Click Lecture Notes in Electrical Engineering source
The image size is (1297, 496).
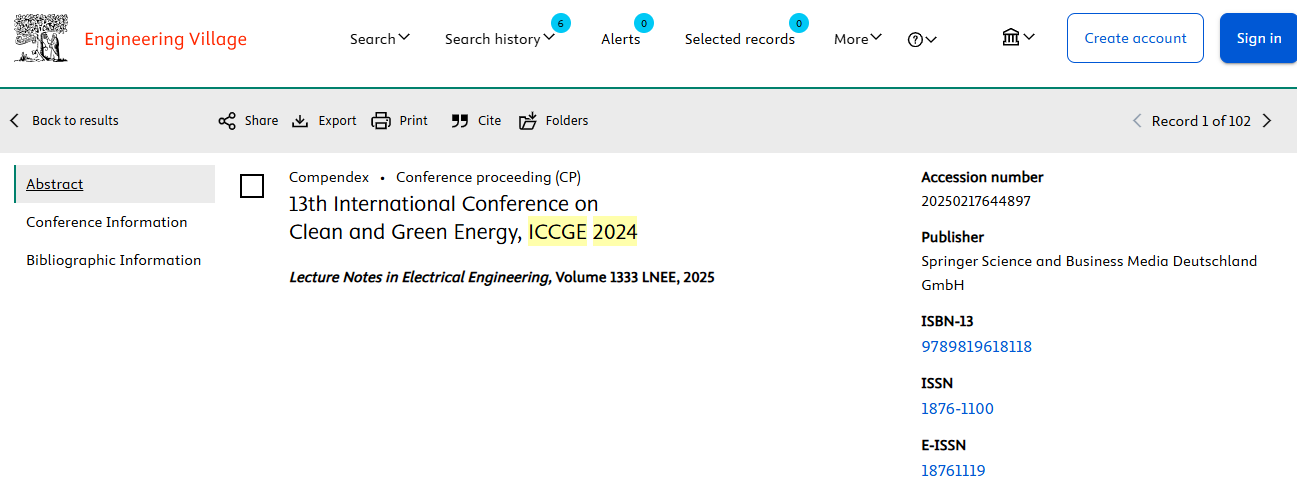(x=419, y=277)
